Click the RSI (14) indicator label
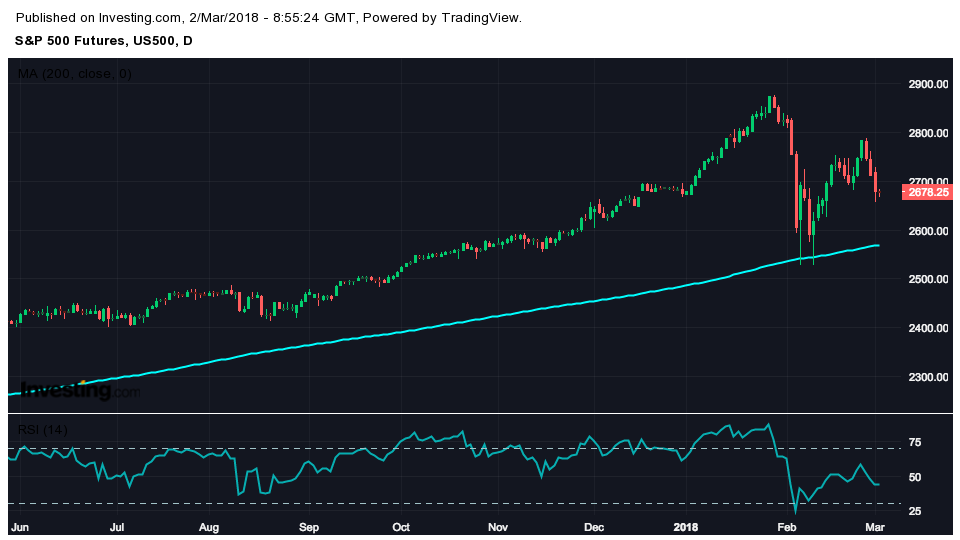This screenshot has width=960, height=540. tap(42, 430)
